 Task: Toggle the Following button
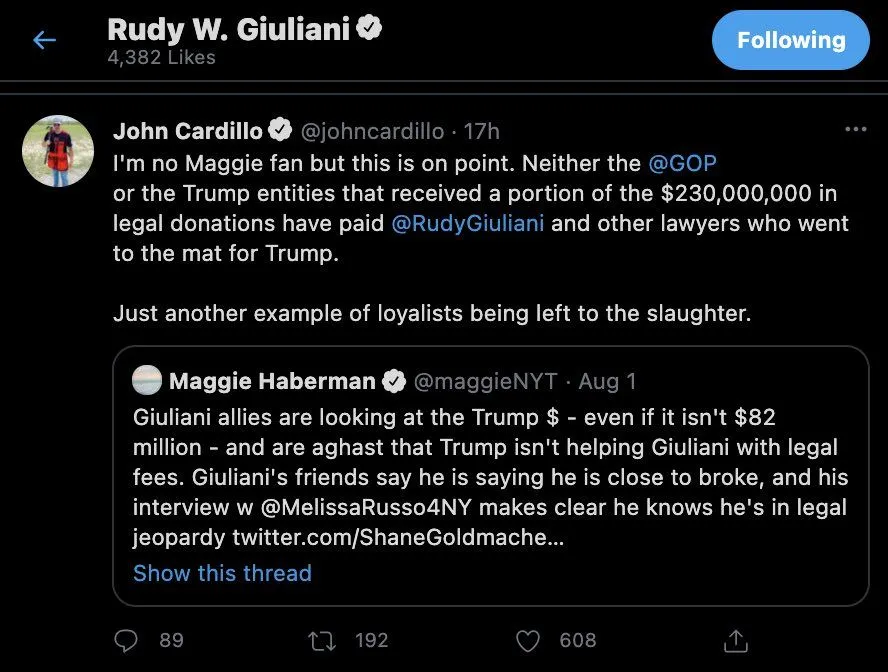[x=790, y=40]
